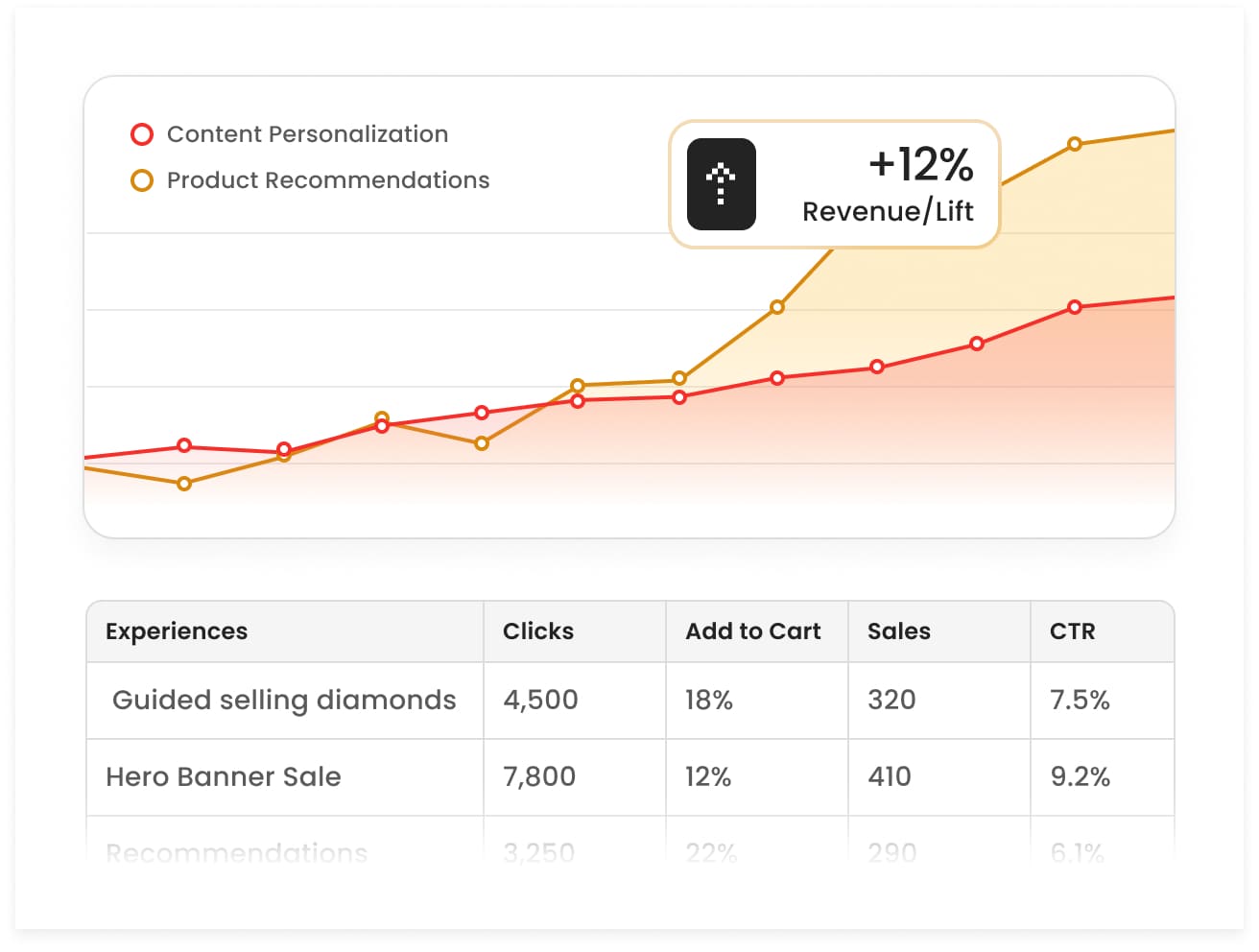Click the 7,800 clicks cell

click(539, 777)
